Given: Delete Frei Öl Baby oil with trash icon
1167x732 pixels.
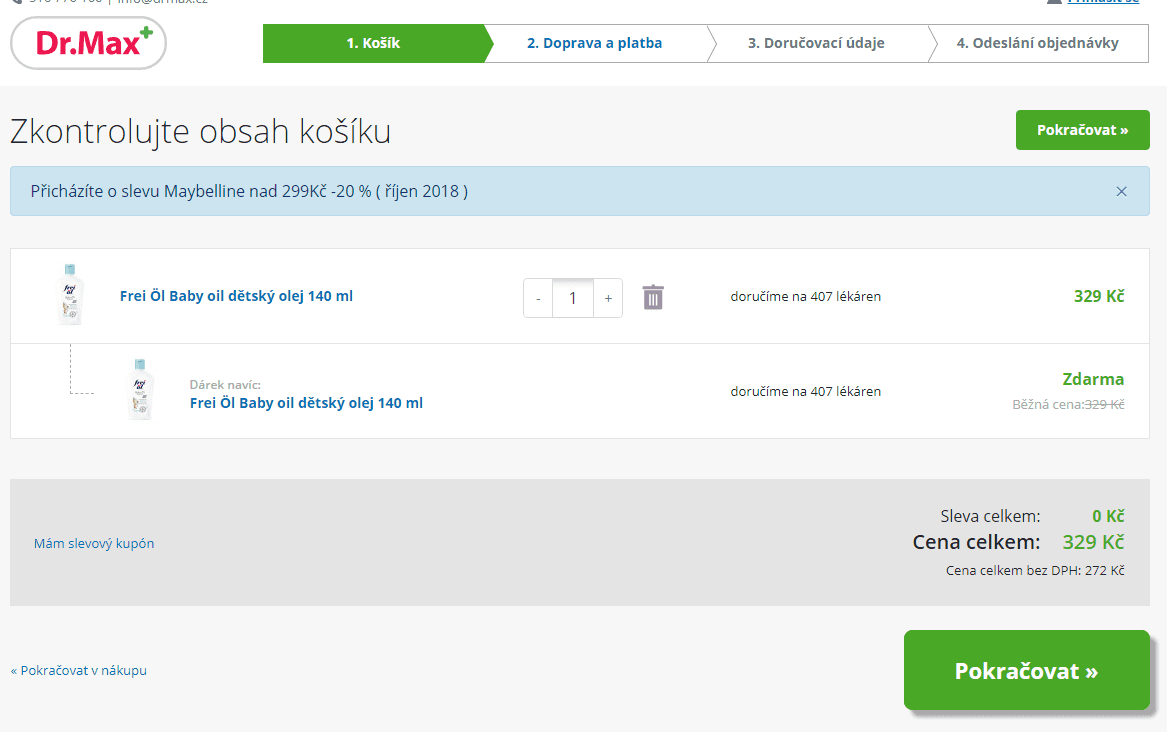Looking at the screenshot, I should [x=653, y=297].
